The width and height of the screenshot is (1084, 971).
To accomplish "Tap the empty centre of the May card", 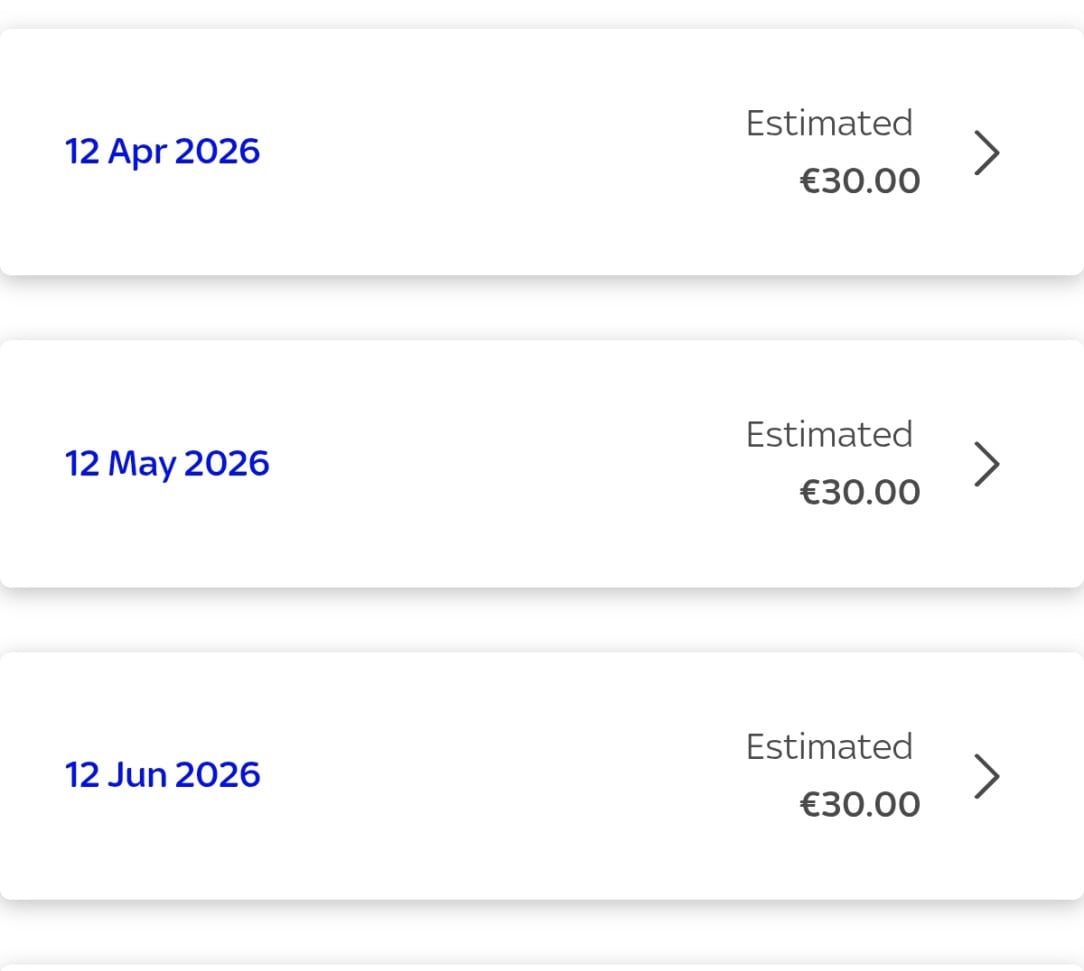I will (500, 464).
